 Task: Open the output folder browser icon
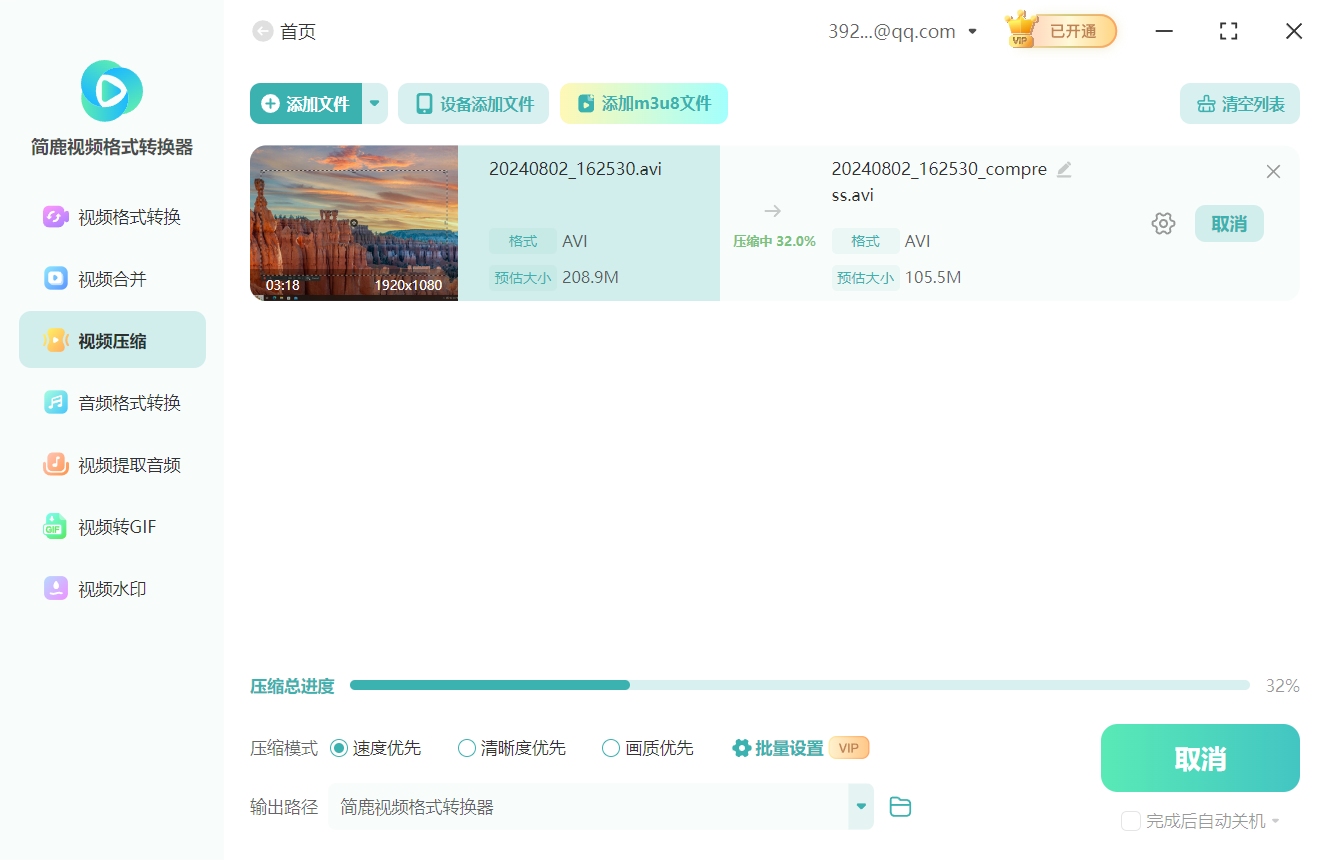point(899,806)
